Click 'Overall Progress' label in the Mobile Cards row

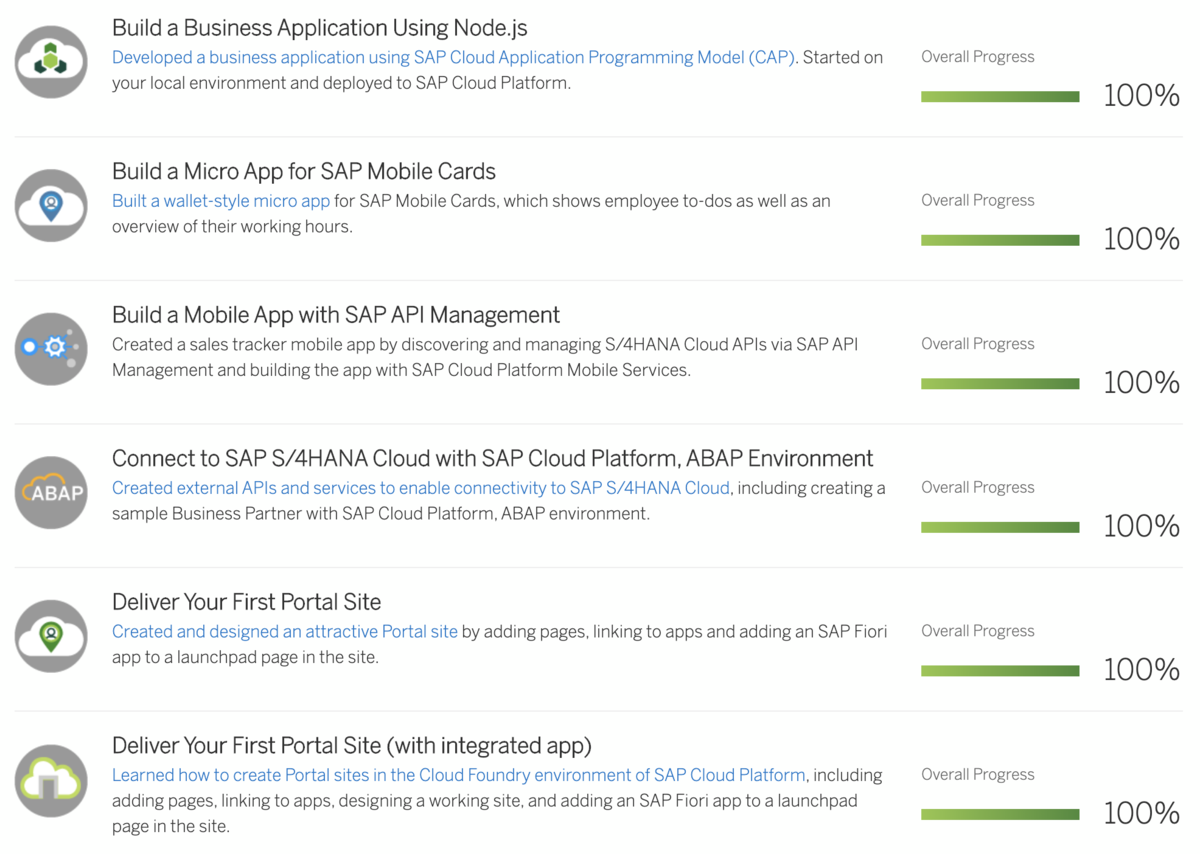978,200
